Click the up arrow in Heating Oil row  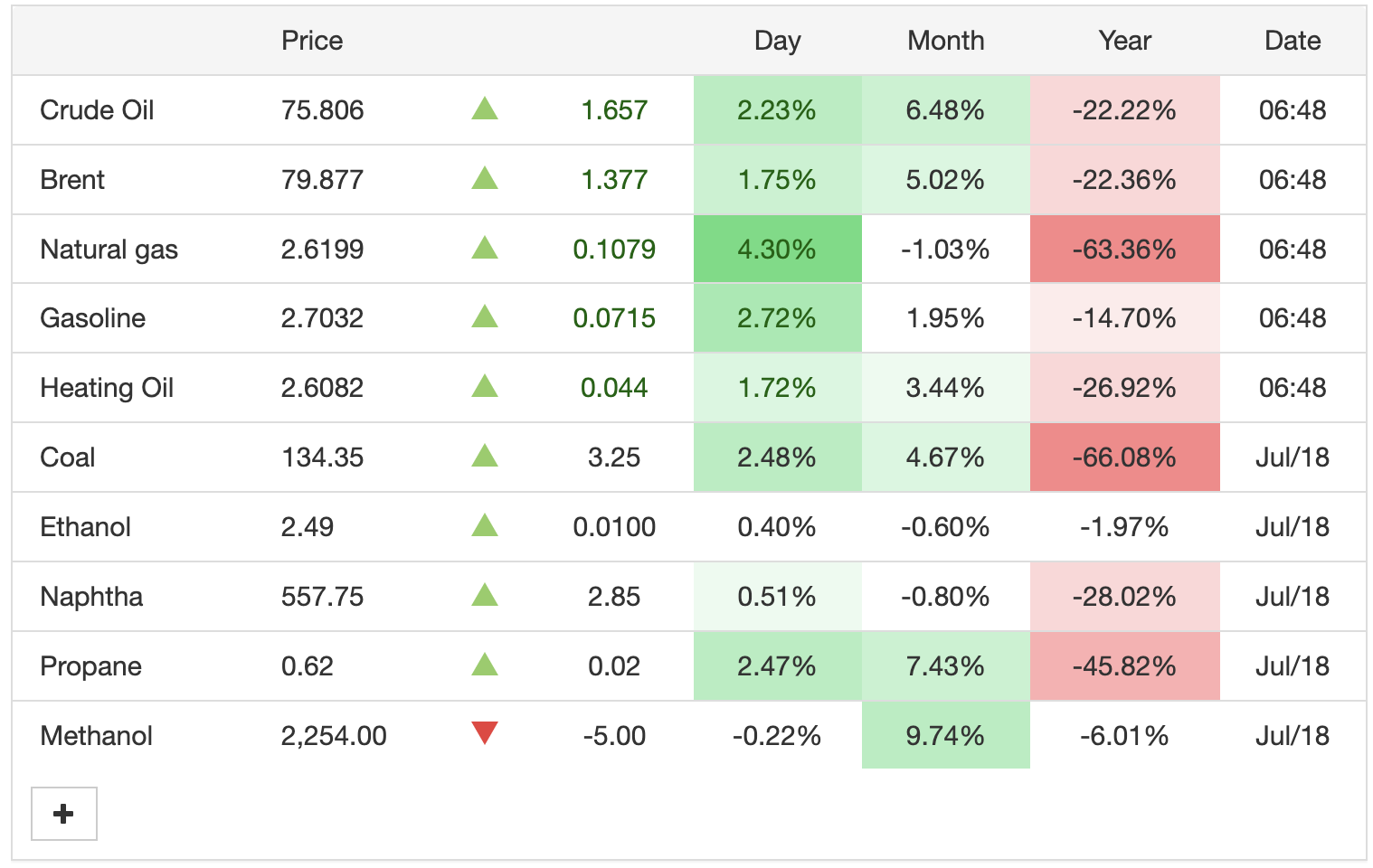pyautogui.click(x=485, y=386)
